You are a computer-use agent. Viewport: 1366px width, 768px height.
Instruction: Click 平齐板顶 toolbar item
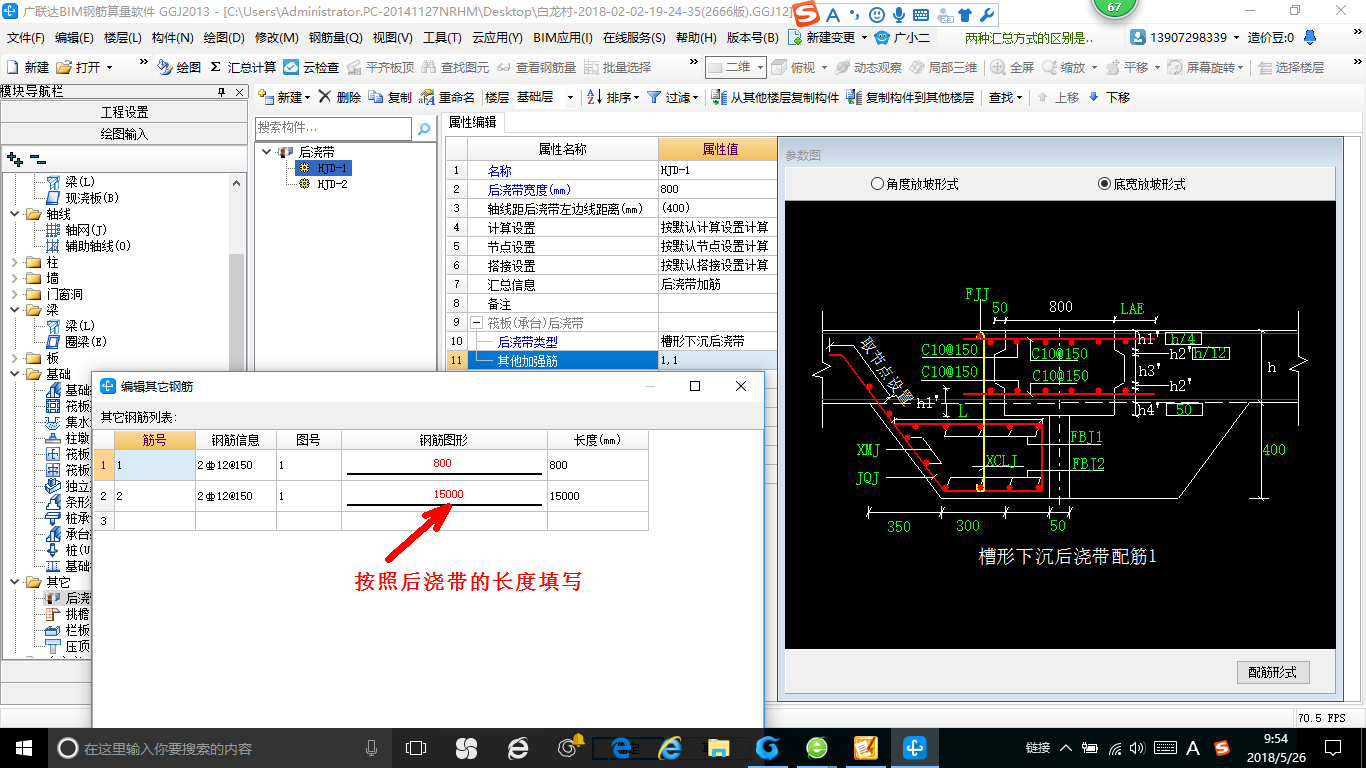[x=380, y=67]
